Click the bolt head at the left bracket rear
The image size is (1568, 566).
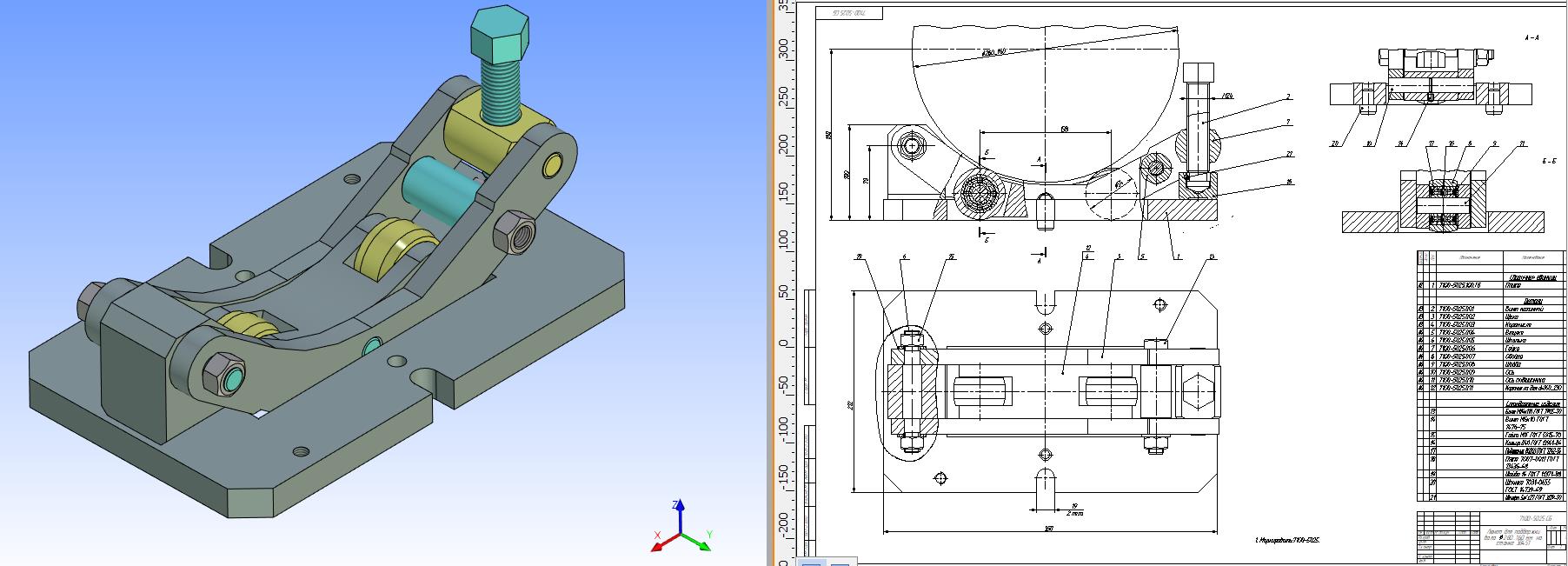click(x=90, y=302)
